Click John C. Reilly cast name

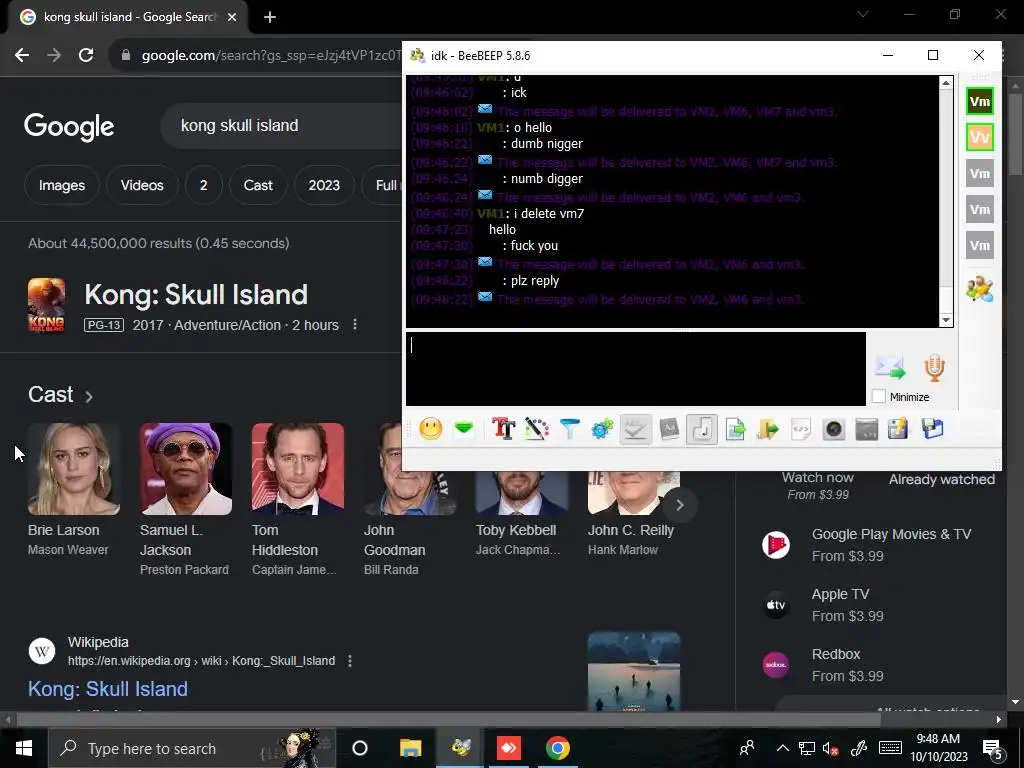(631, 530)
